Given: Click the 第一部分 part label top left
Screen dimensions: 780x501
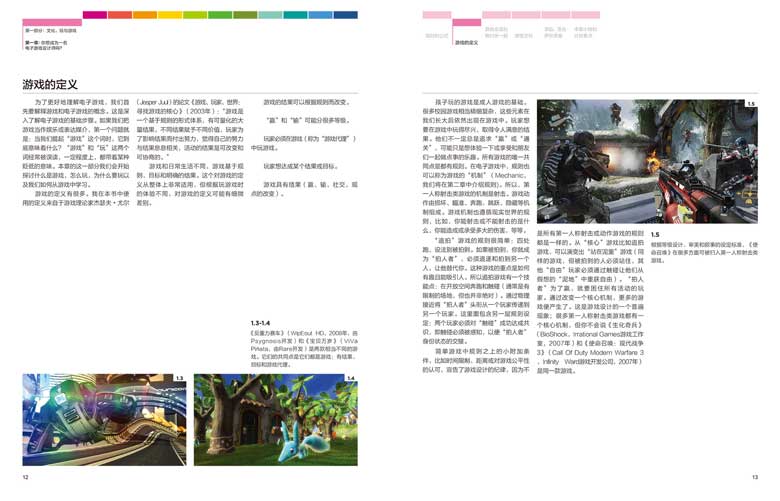Looking at the screenshot, I should click(x=51, y=30).
